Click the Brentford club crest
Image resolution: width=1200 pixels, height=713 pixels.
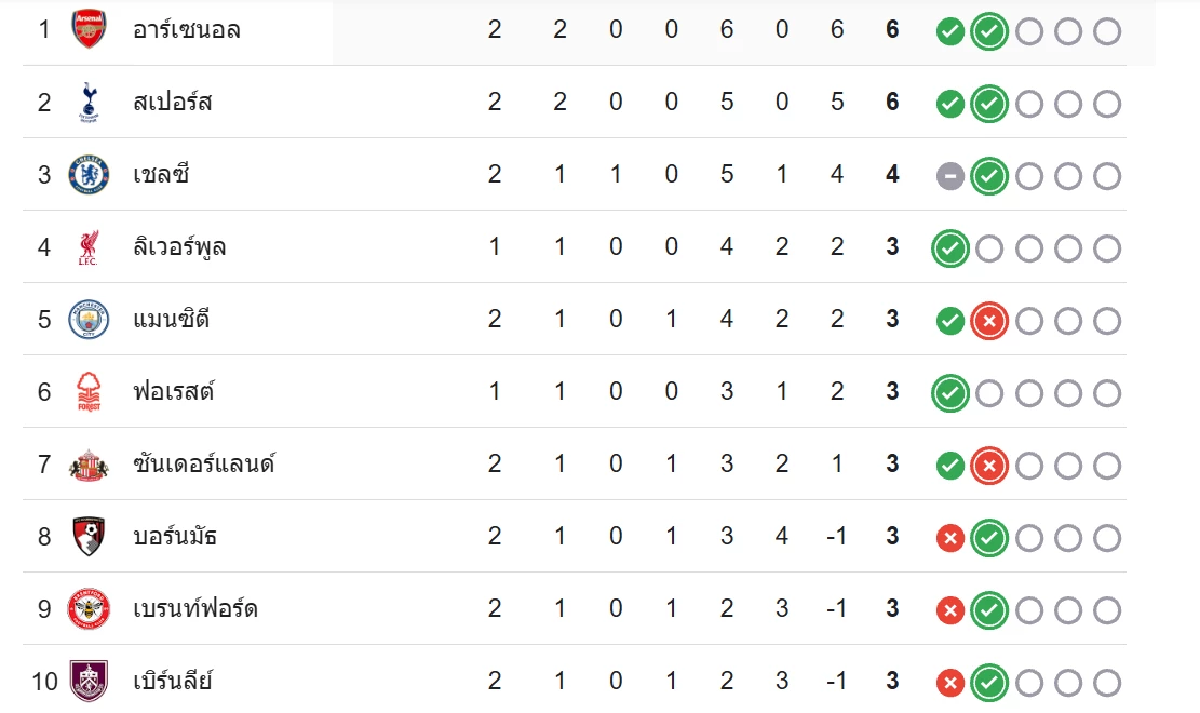coord(88,608)
